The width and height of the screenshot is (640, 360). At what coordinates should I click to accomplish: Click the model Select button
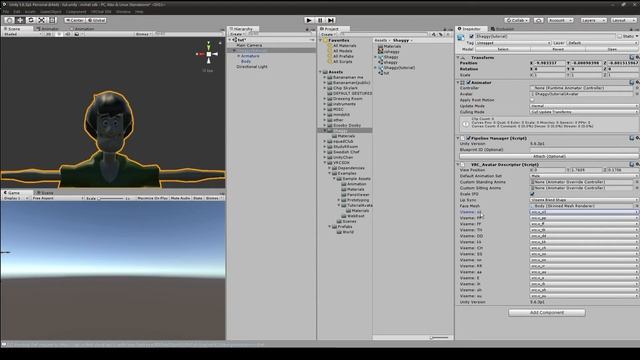click(503, 49)
